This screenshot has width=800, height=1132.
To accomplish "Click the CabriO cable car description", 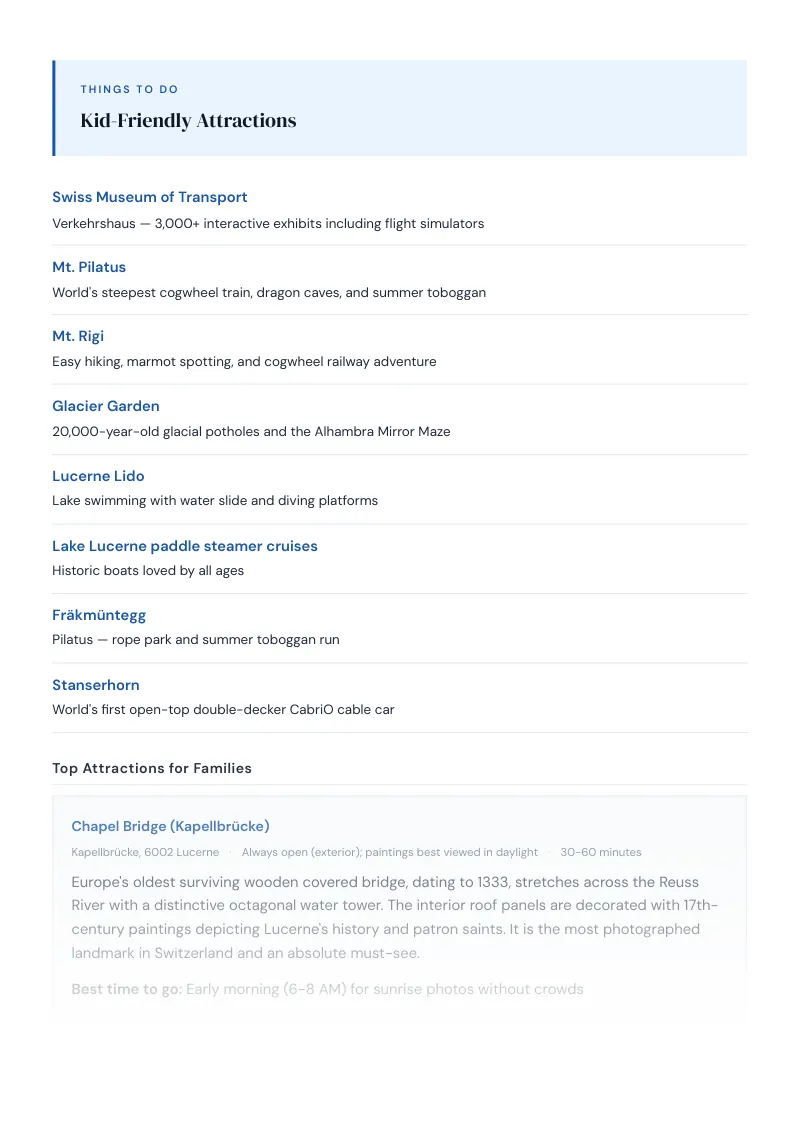I will click(x=223, y=710).
